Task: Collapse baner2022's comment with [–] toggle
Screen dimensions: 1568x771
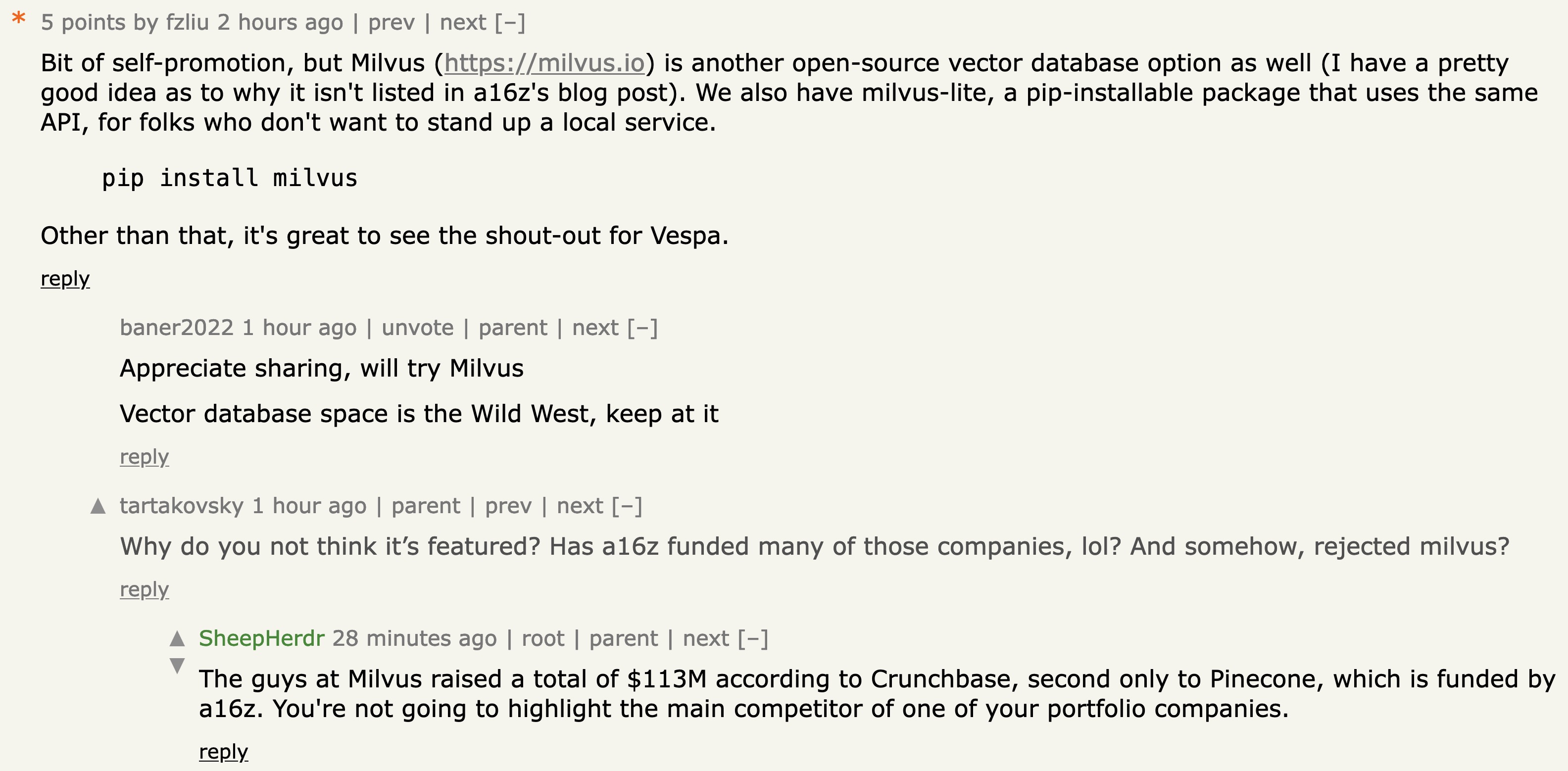Action: pos(643,328)
